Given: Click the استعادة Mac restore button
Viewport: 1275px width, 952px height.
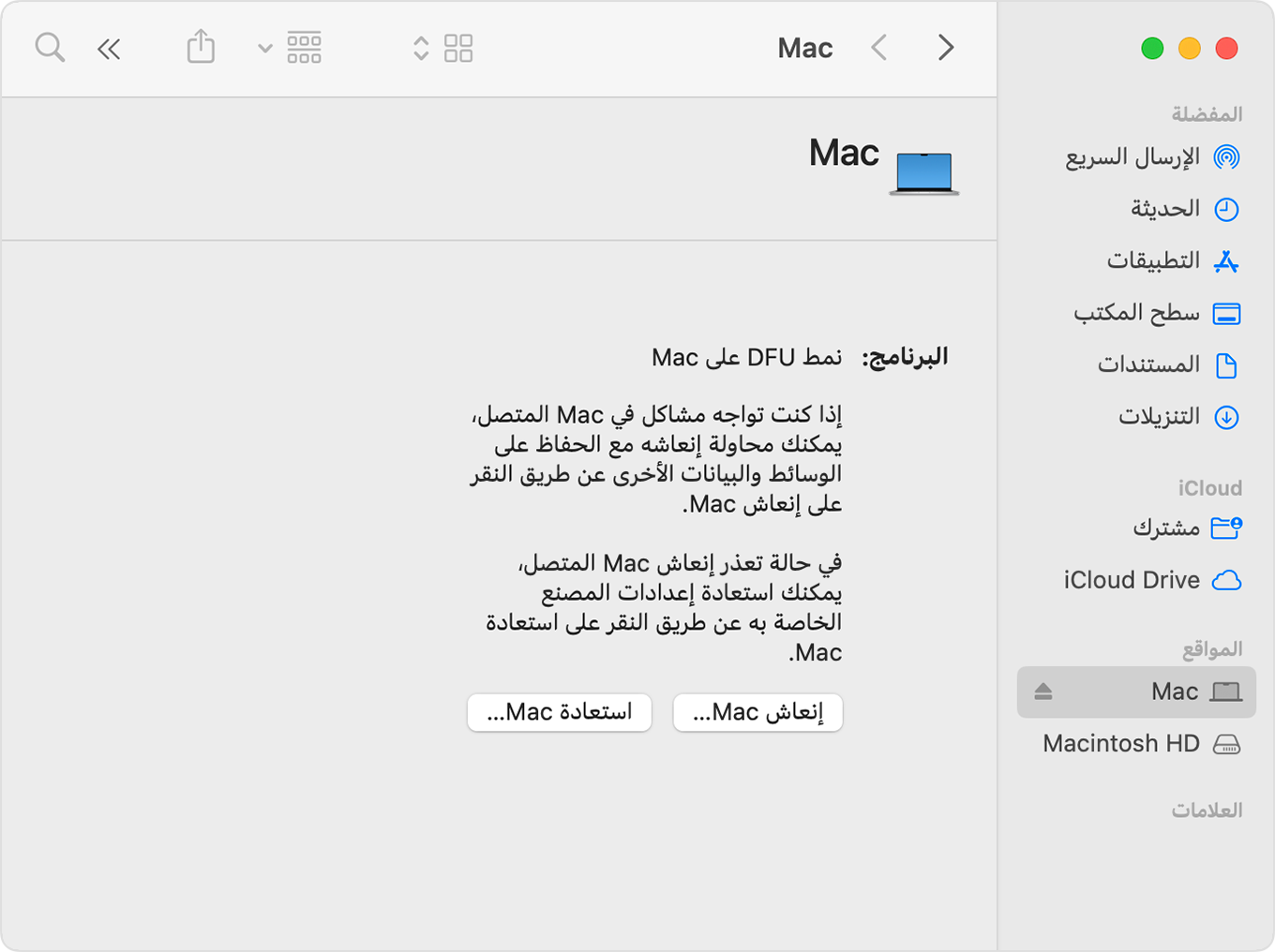Looking at the screenshot, I should point(560,712).
